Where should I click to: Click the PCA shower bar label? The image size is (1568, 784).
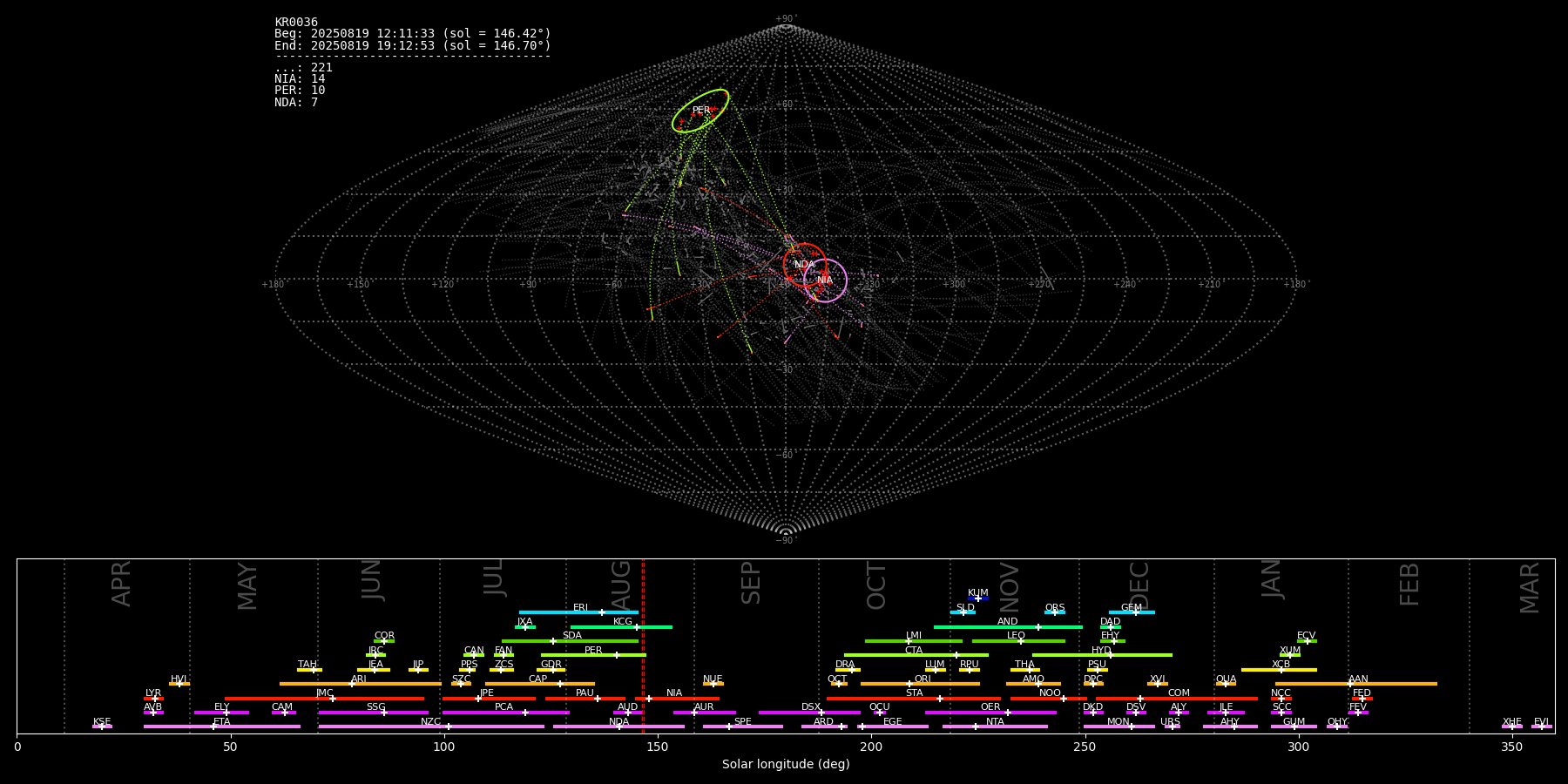coord(504,707)
